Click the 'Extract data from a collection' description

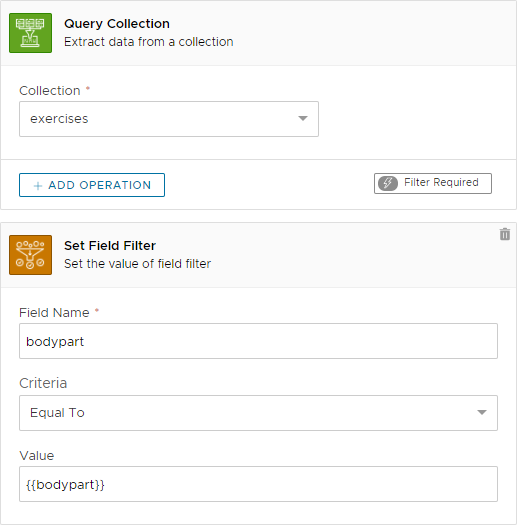(149, 42)
